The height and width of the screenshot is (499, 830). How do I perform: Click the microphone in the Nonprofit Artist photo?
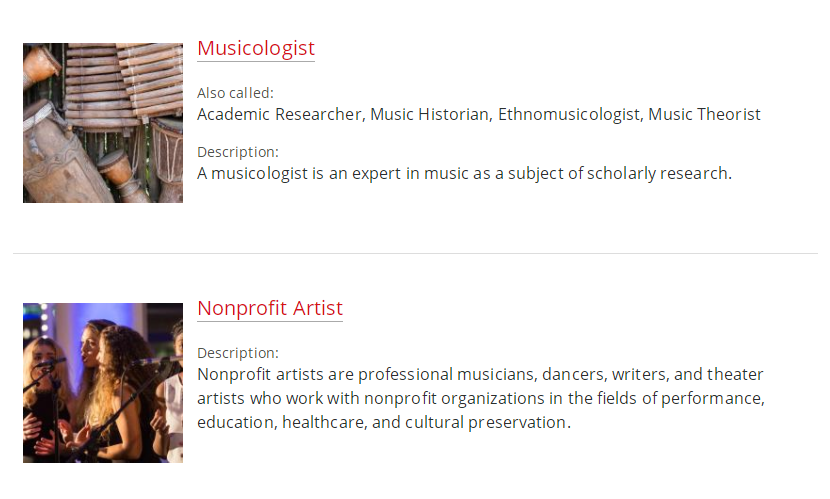coord(50,363)
